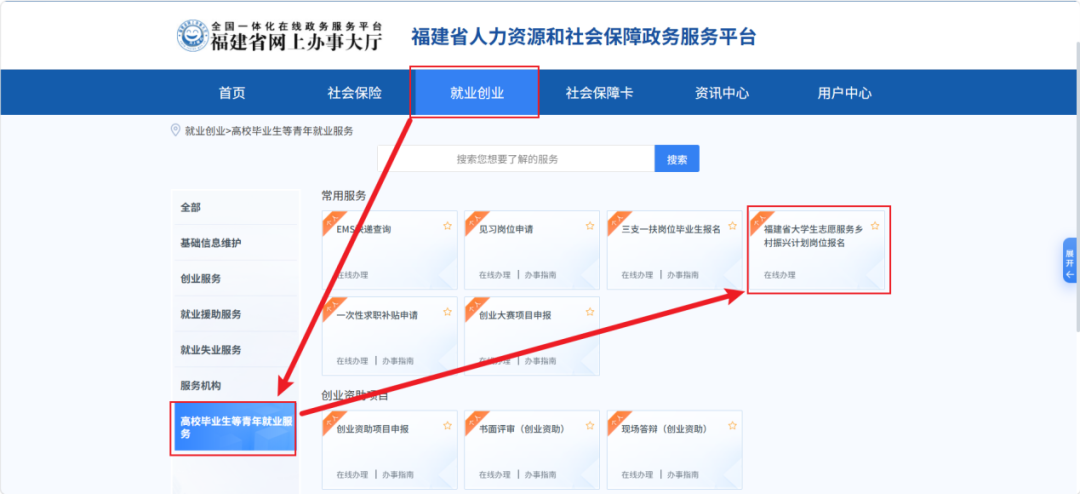Toggle the favorite star on 书面评审 card
This screenshot has width=1080, height=494.
tap(590, 426)
